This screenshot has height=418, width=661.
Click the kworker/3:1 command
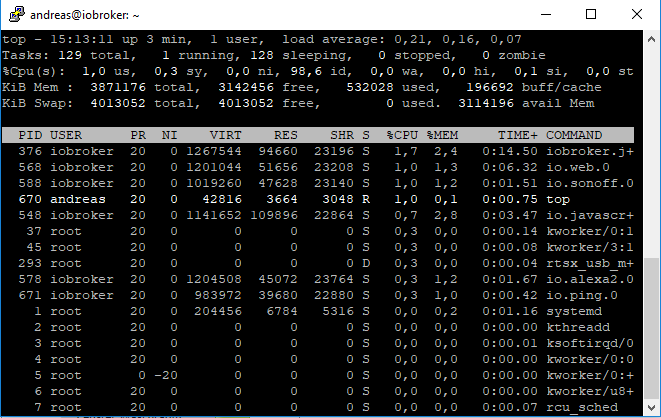click(x=590, y=247)
